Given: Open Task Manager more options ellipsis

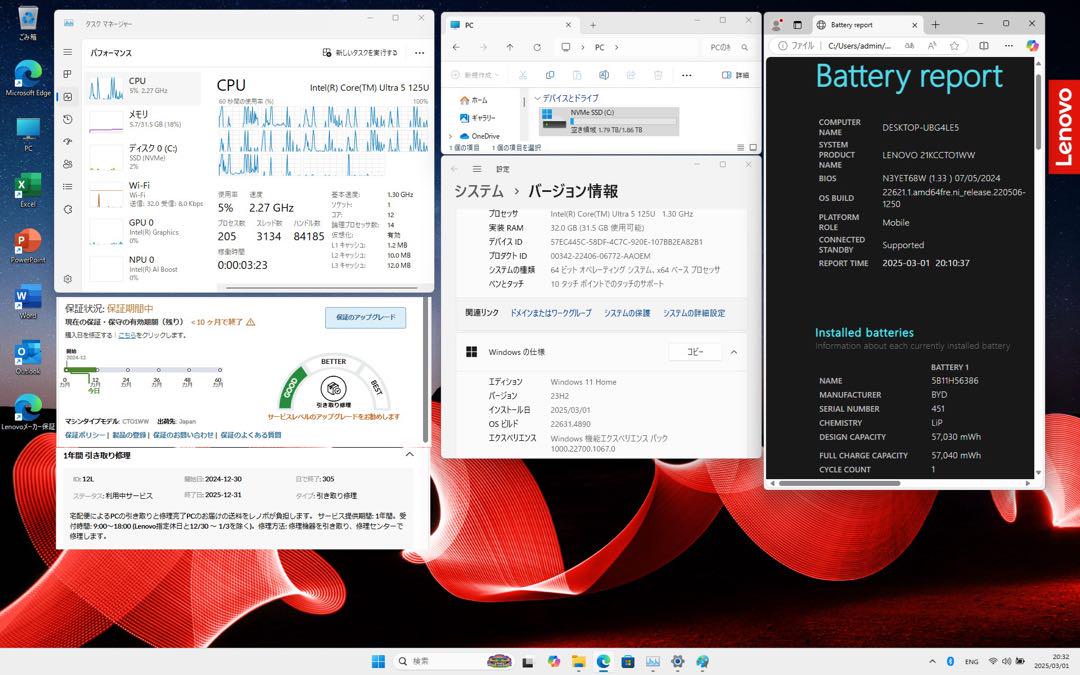Looking at the screenshot, I should [x=419, y=52].
